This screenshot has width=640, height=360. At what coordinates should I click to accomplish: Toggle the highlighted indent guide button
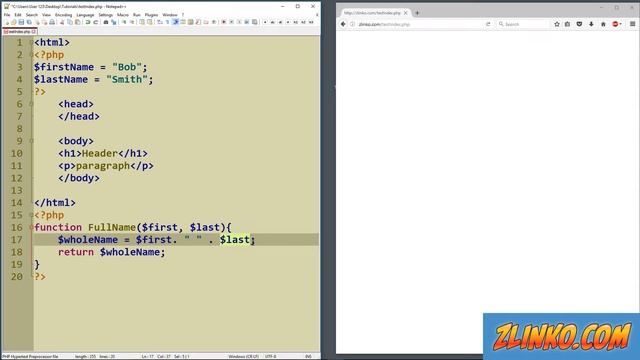tap(176, 22)
